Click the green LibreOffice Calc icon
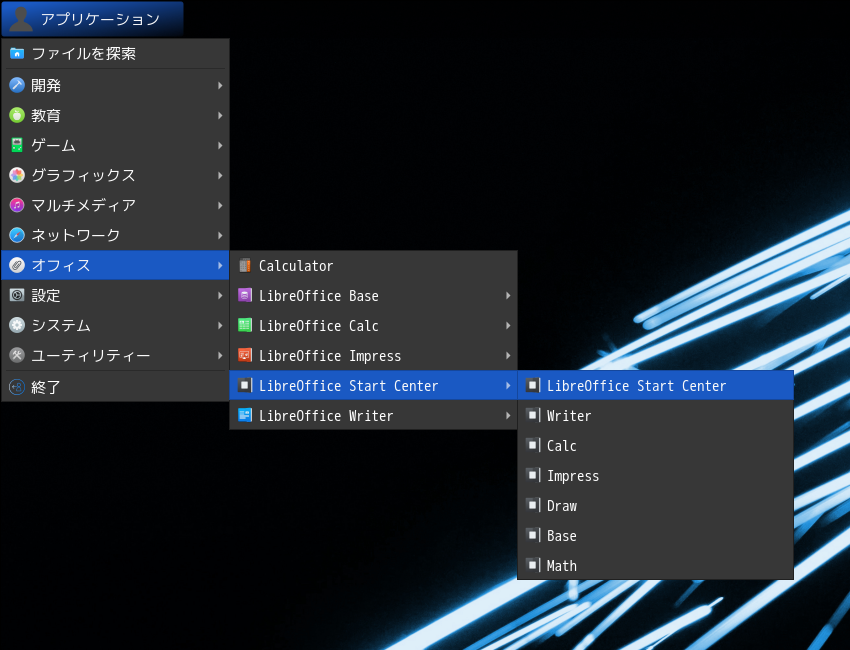This screenshot has height=650, width=850. pyautogui.click(x=245, y=325)
